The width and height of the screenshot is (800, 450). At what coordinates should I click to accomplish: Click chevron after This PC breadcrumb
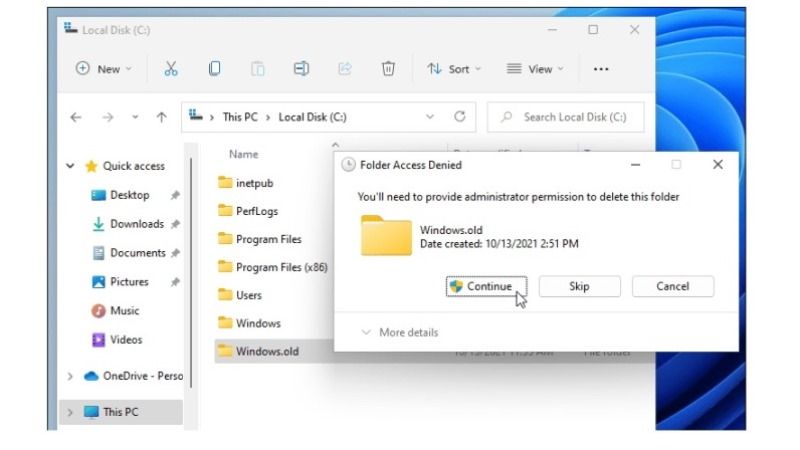[268, 117]
